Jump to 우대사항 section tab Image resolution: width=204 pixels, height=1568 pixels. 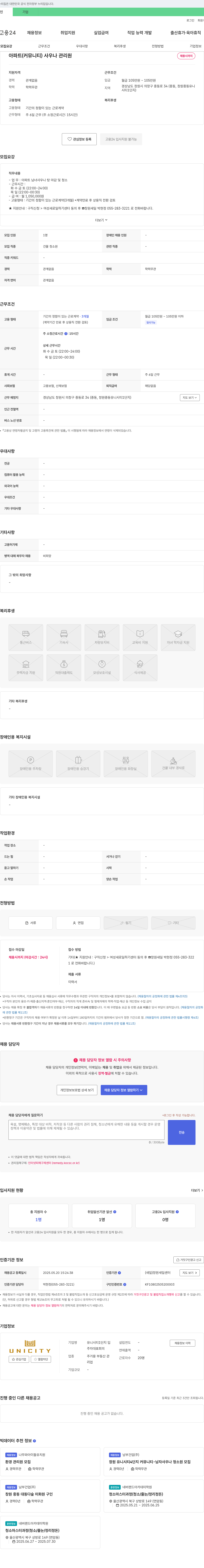pos(82,46)
